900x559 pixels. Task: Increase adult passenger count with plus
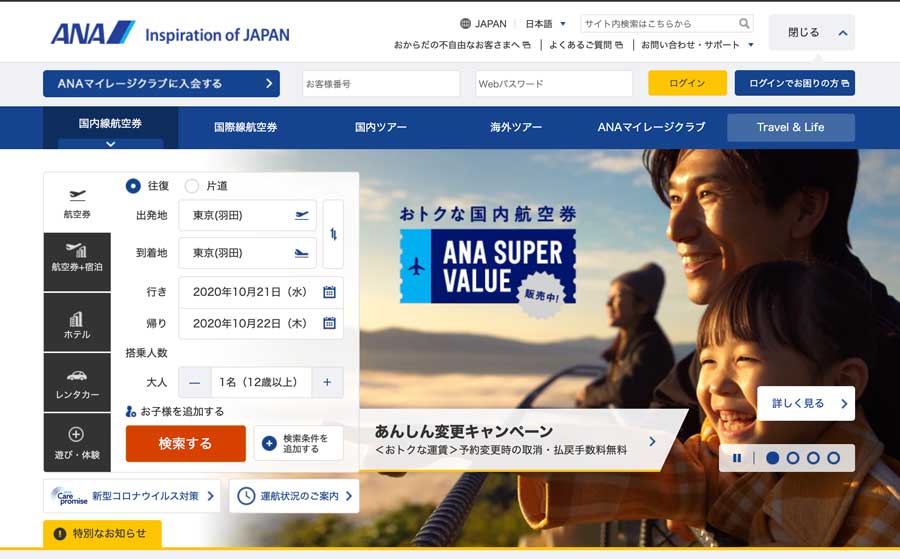[x=327, y=382]
